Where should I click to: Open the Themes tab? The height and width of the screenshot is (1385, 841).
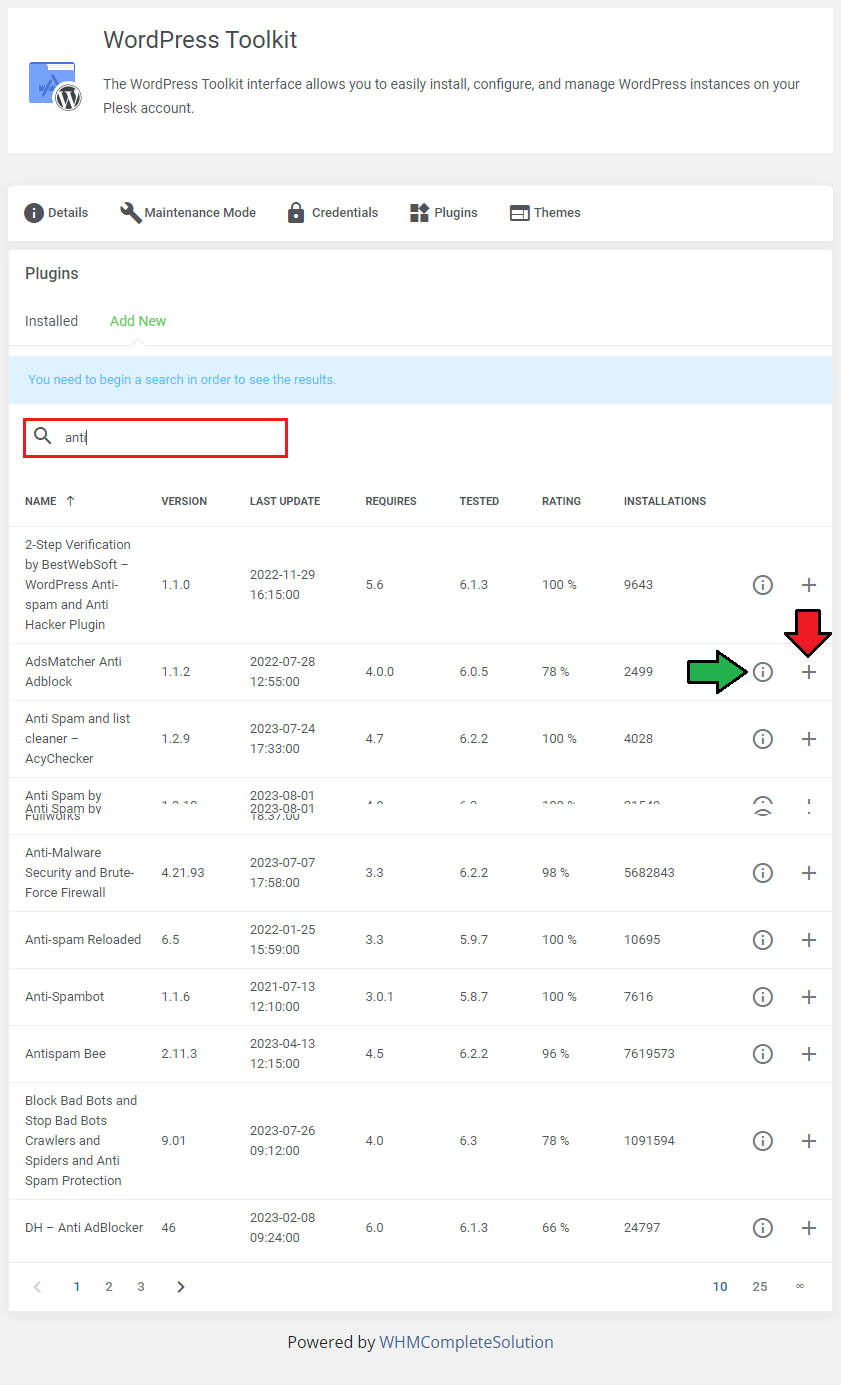coord(545,213)
